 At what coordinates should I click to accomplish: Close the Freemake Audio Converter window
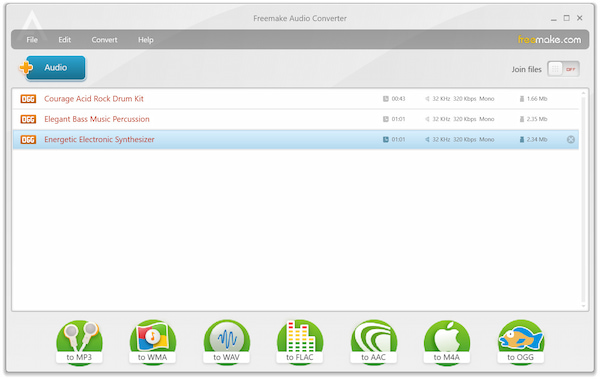click(580, 18)
